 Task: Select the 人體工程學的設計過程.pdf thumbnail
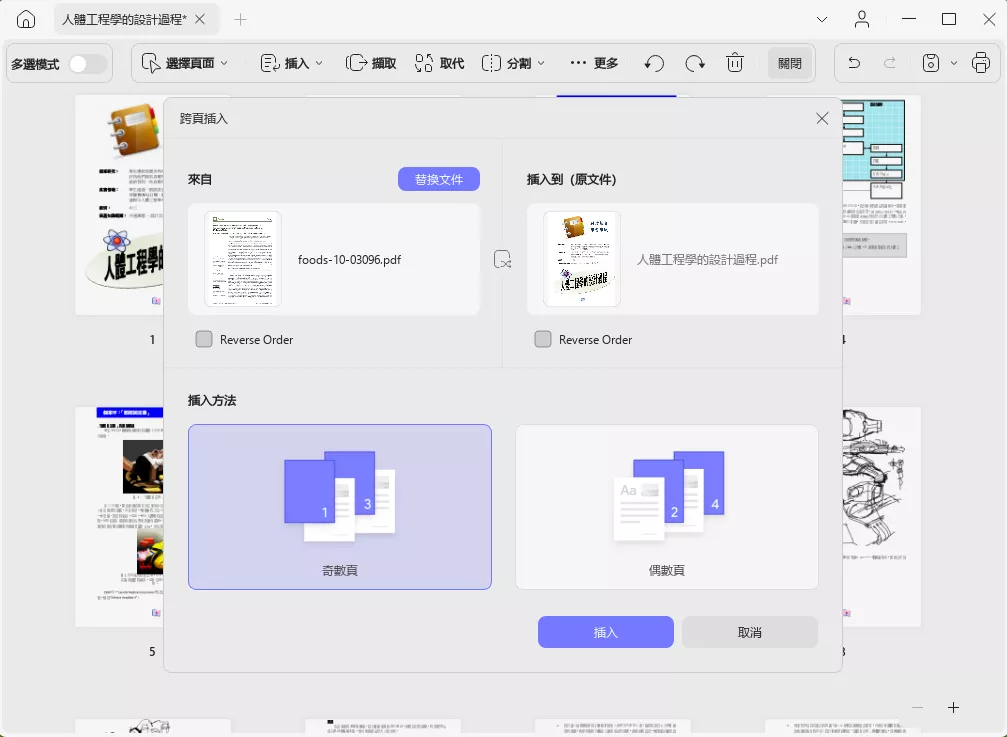[582, 259]
